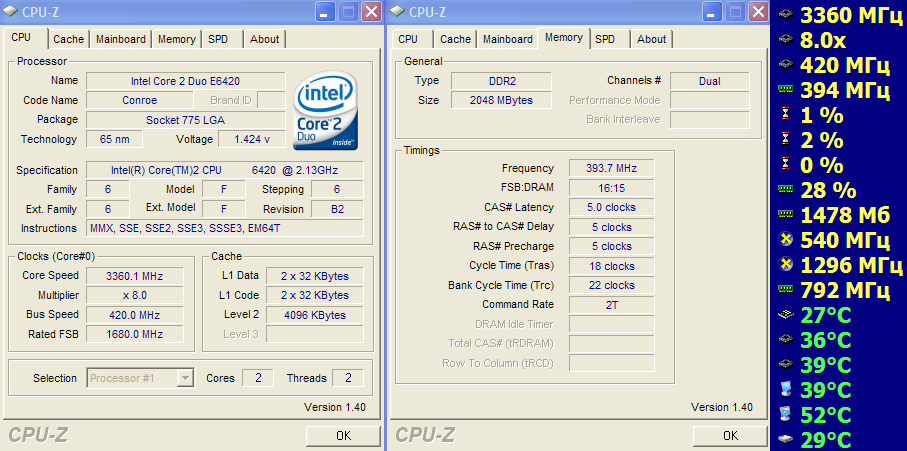Screen dimensions: 907x451
Task: Click the memory icon beside 394 МГц
Action: [x=785, y=90]
